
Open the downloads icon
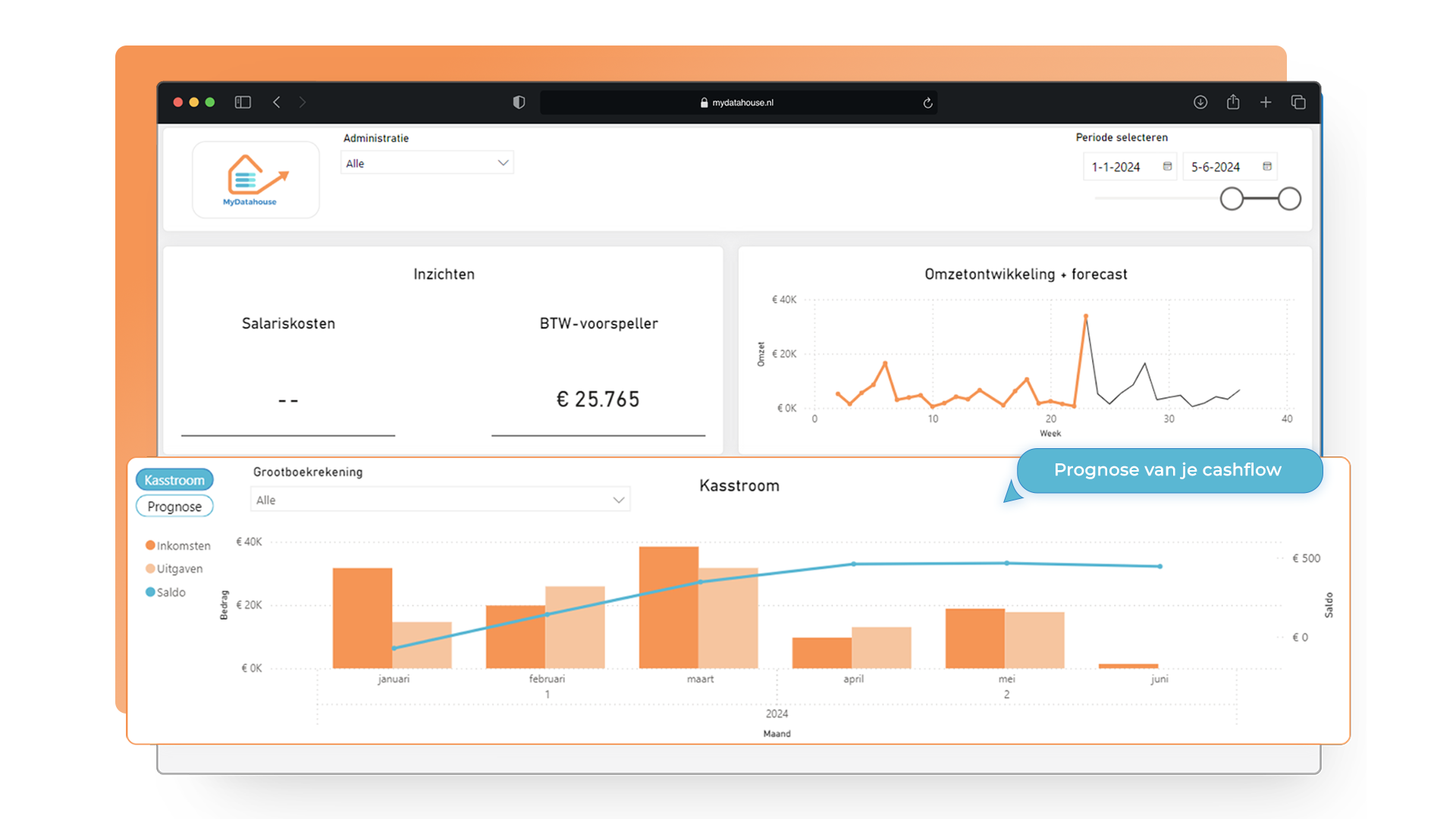tap(1200, 102)
